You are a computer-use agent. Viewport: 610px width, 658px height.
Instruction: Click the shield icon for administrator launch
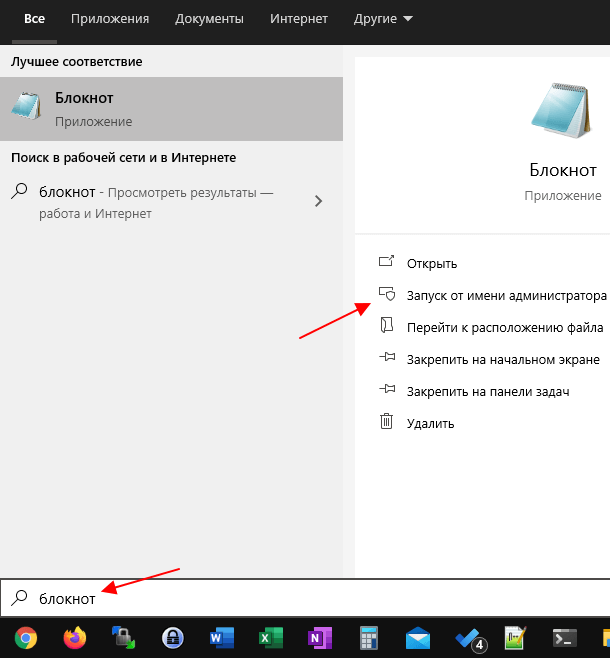coord(387,294)
